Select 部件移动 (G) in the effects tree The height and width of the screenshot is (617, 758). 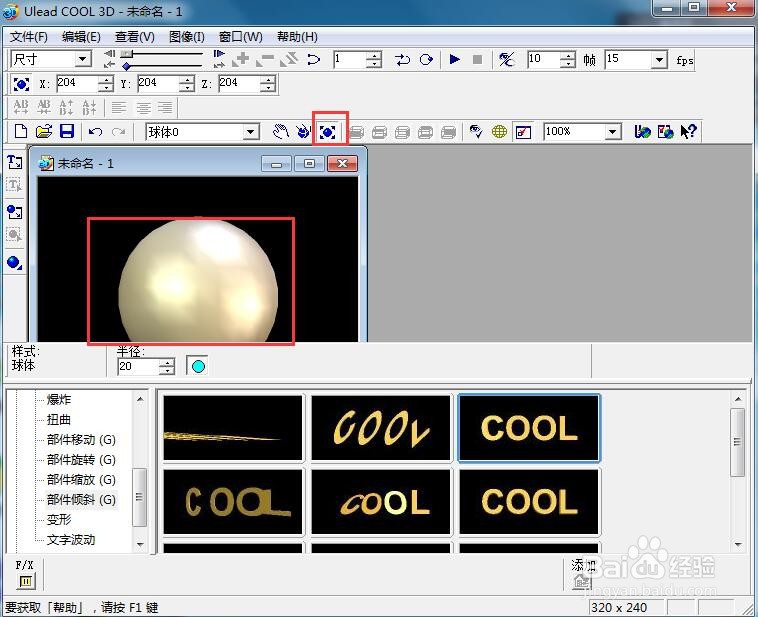click(81, 440)
